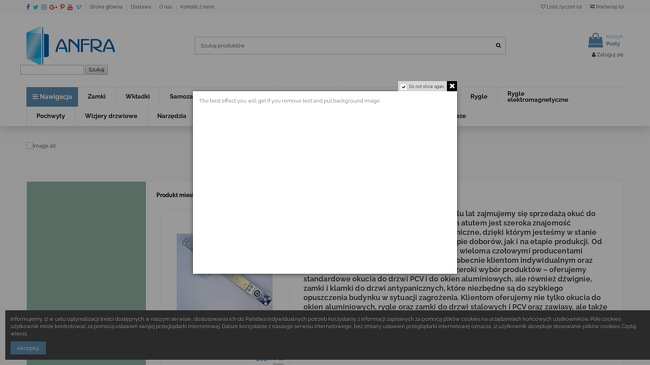Open the Google Plus icon
The image size is (650, 365).
coord(53,7)
